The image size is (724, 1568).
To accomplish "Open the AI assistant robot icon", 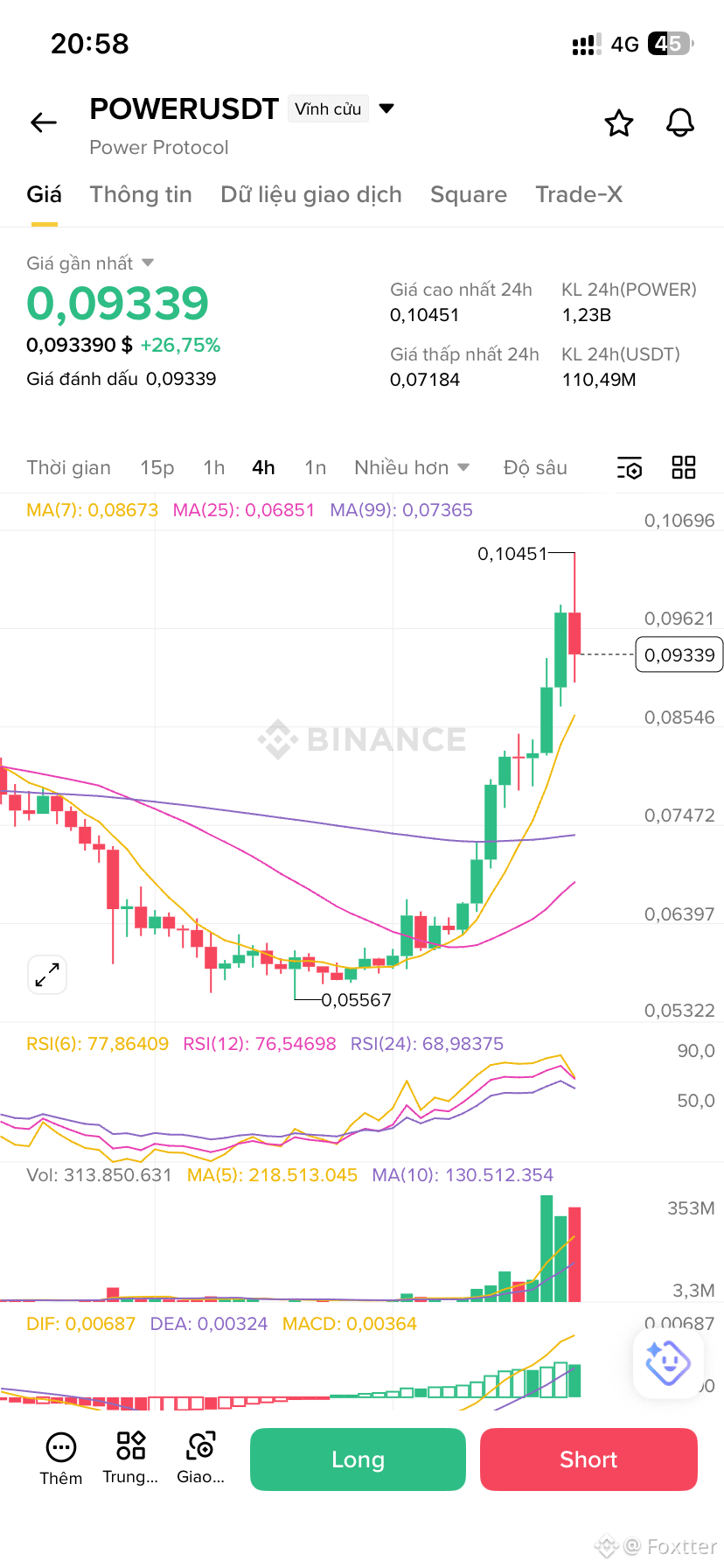I will tap(667, 1362).
